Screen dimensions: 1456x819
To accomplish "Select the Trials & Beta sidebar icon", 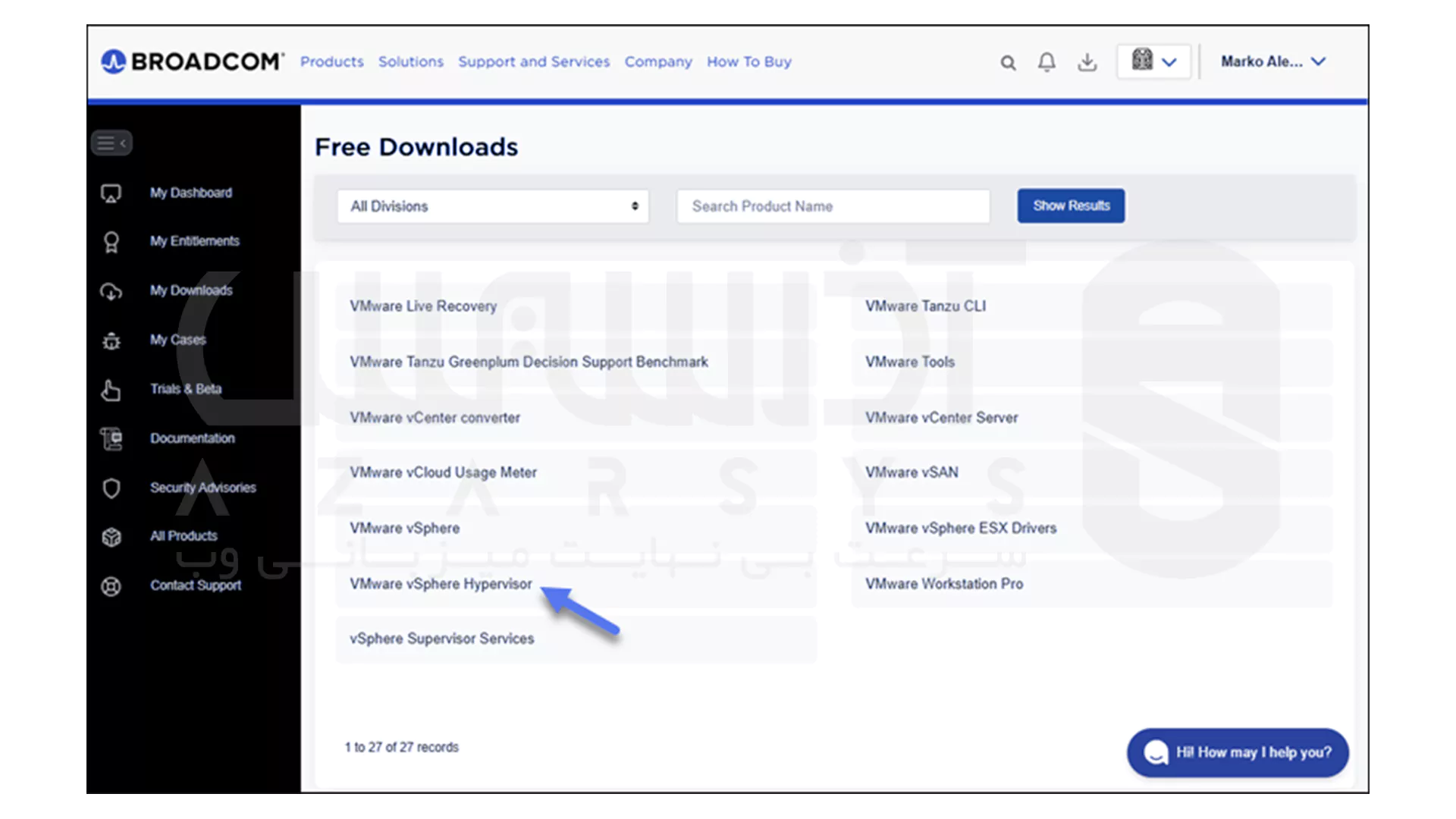I will (x=111, y=390).
